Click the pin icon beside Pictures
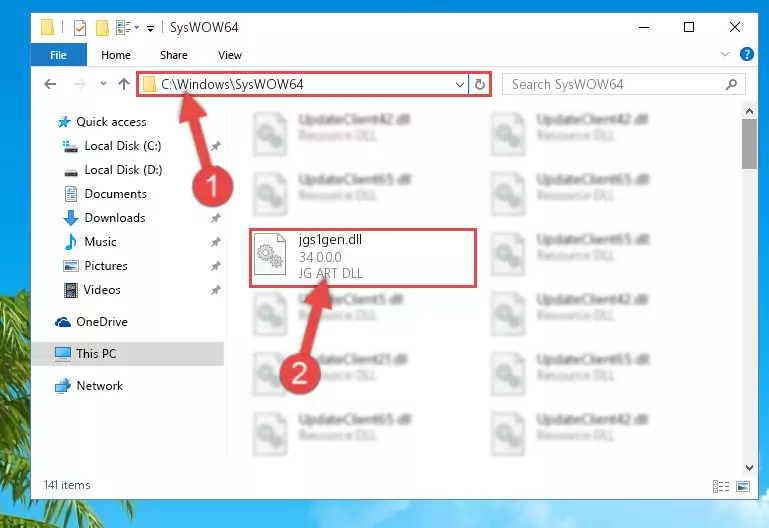Viewport: 769px width, 528px height. [215, 266]
